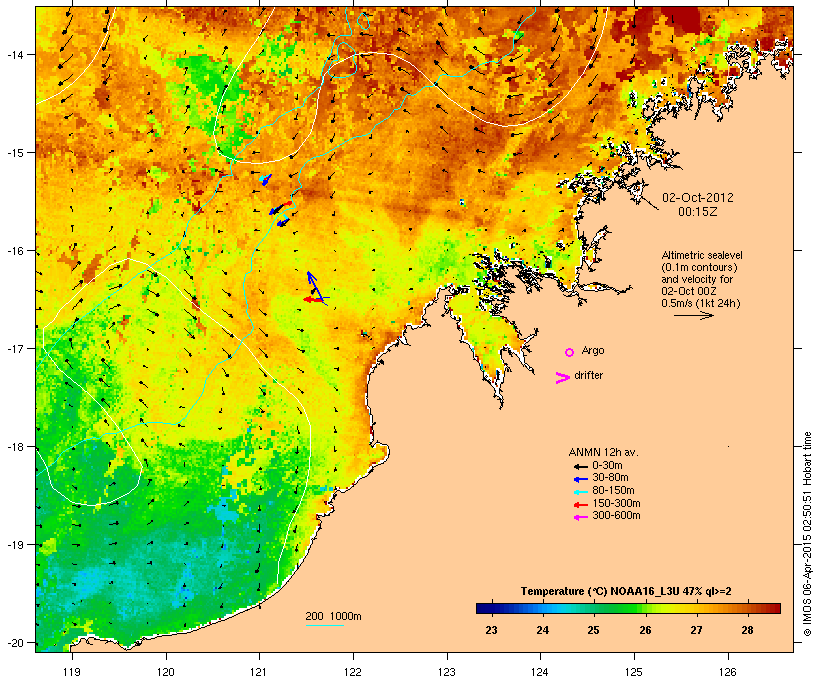This screenshot has height=680, width=820.
Task: Click the blue 30-80m legend arrow
Action: coord(580,479)
